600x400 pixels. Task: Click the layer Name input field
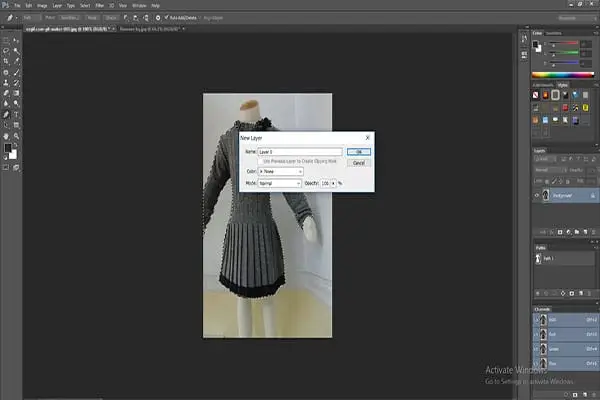pyautogui.click(x=300, y=152)
